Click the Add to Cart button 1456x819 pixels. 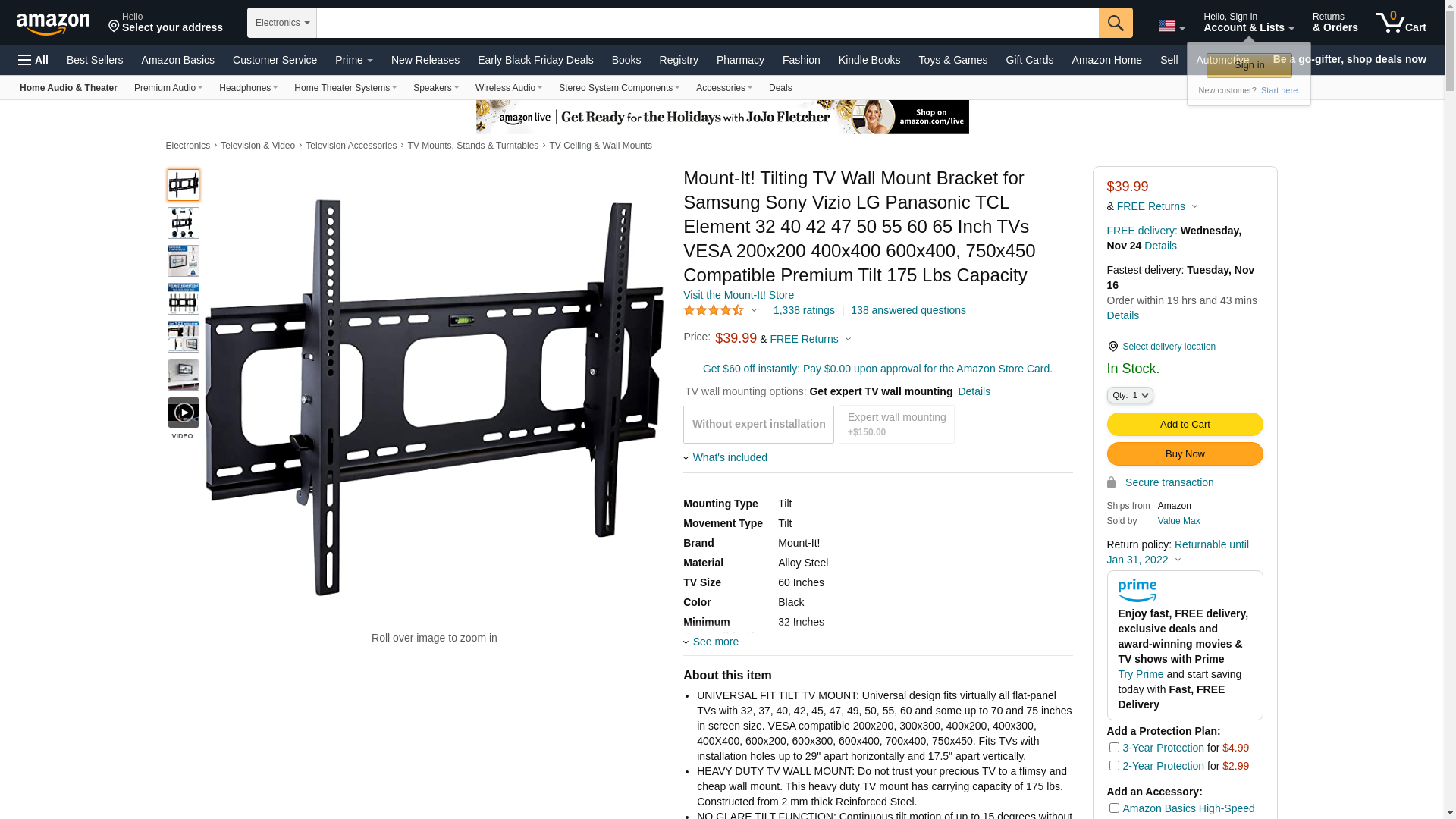[x=1185, y=424]
